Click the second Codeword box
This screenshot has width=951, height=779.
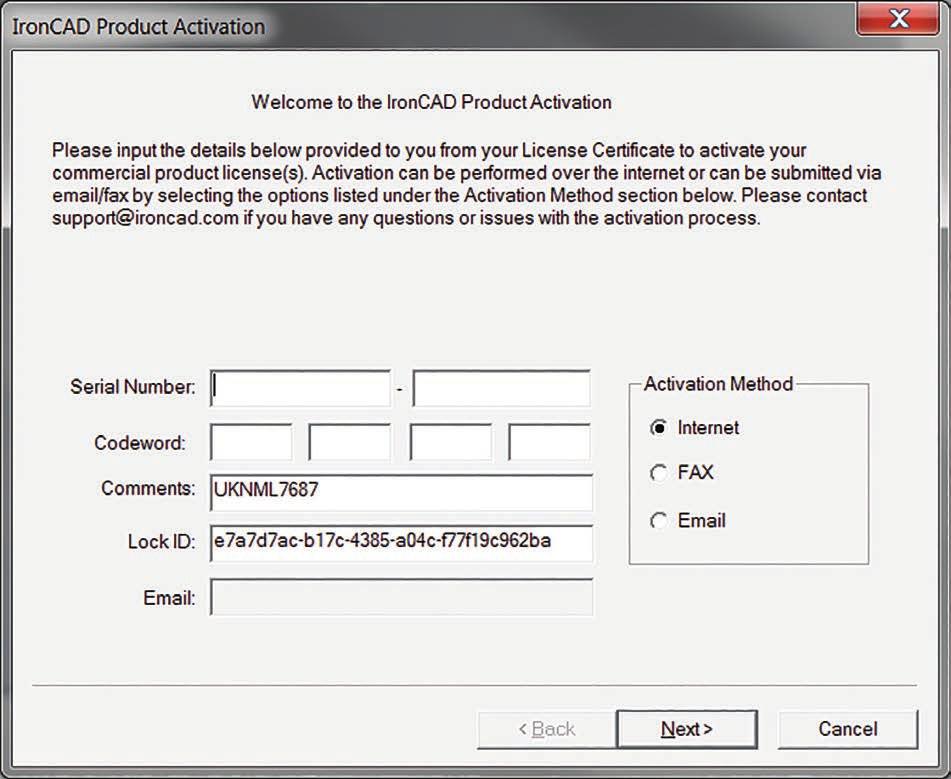coord(350,442)
